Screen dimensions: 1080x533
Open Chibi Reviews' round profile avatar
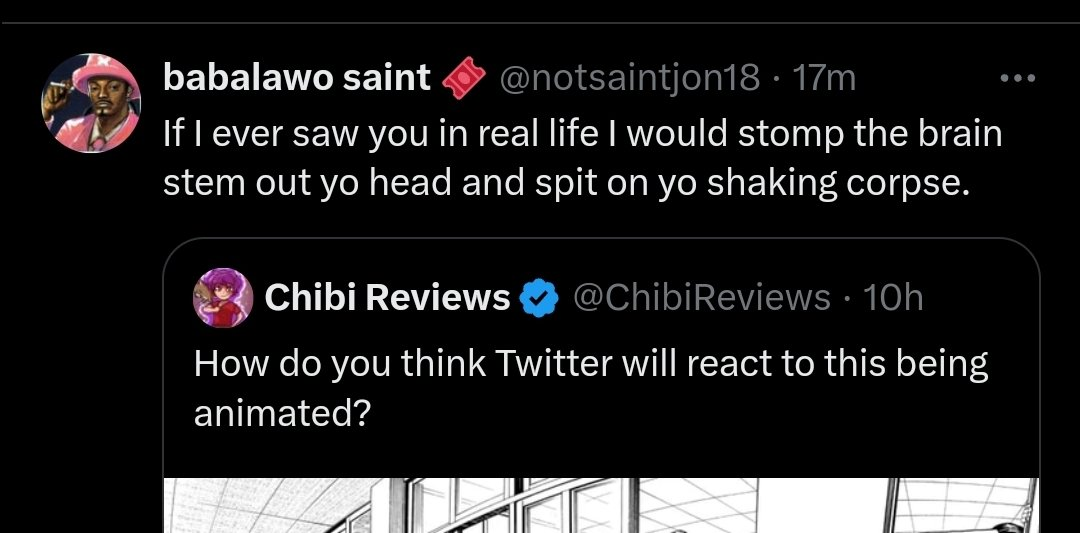(223, 297)
